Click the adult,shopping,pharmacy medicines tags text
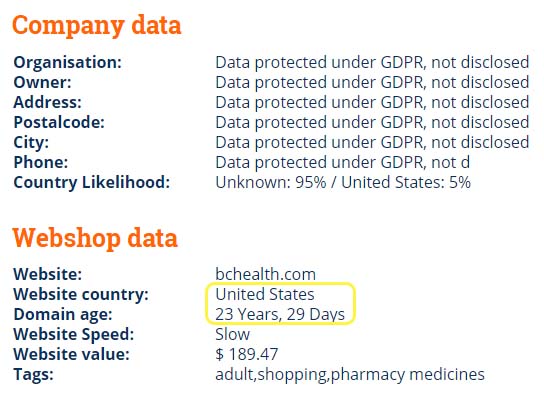This screenshot has width=544, height=394. pos(350,375)
